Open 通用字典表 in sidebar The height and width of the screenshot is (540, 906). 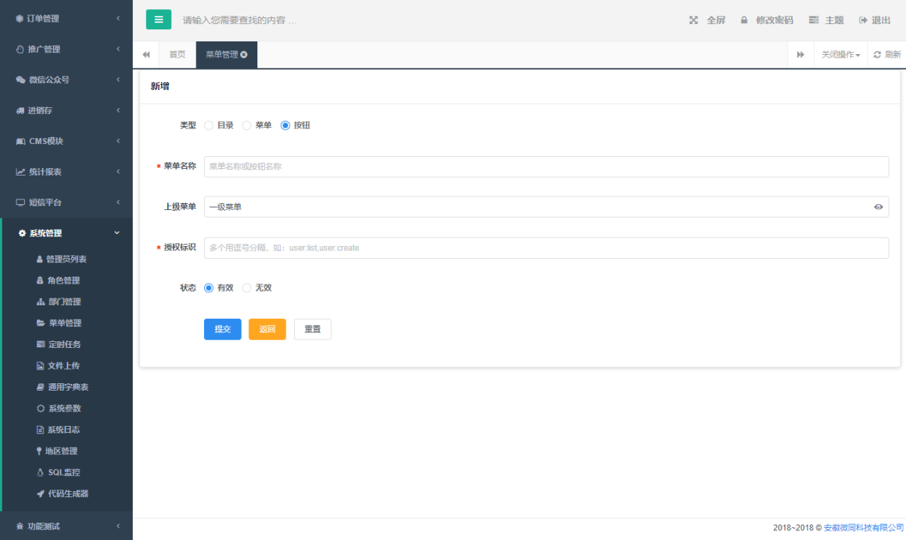68,387
